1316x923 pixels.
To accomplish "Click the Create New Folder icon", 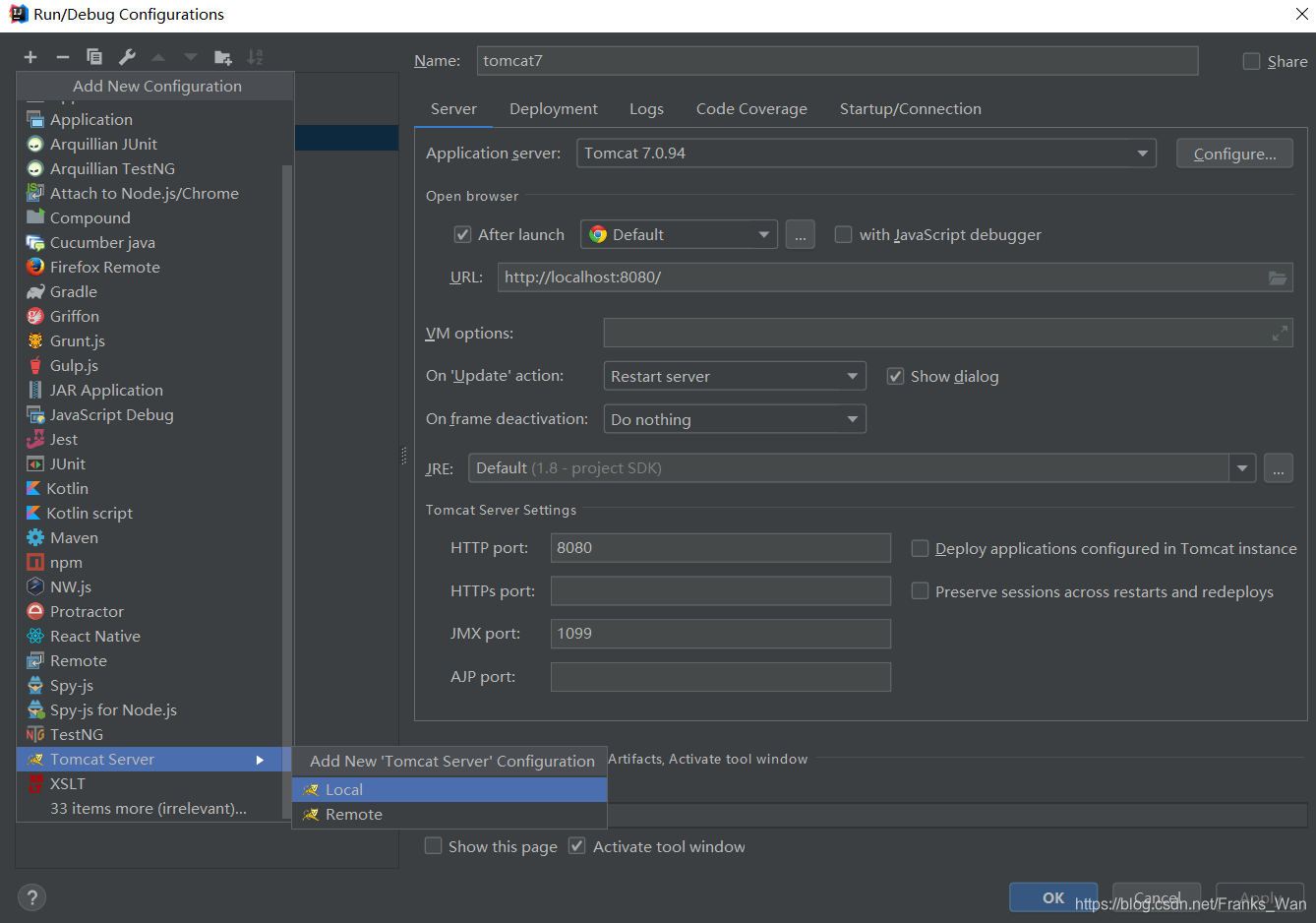I will [223, 57].
